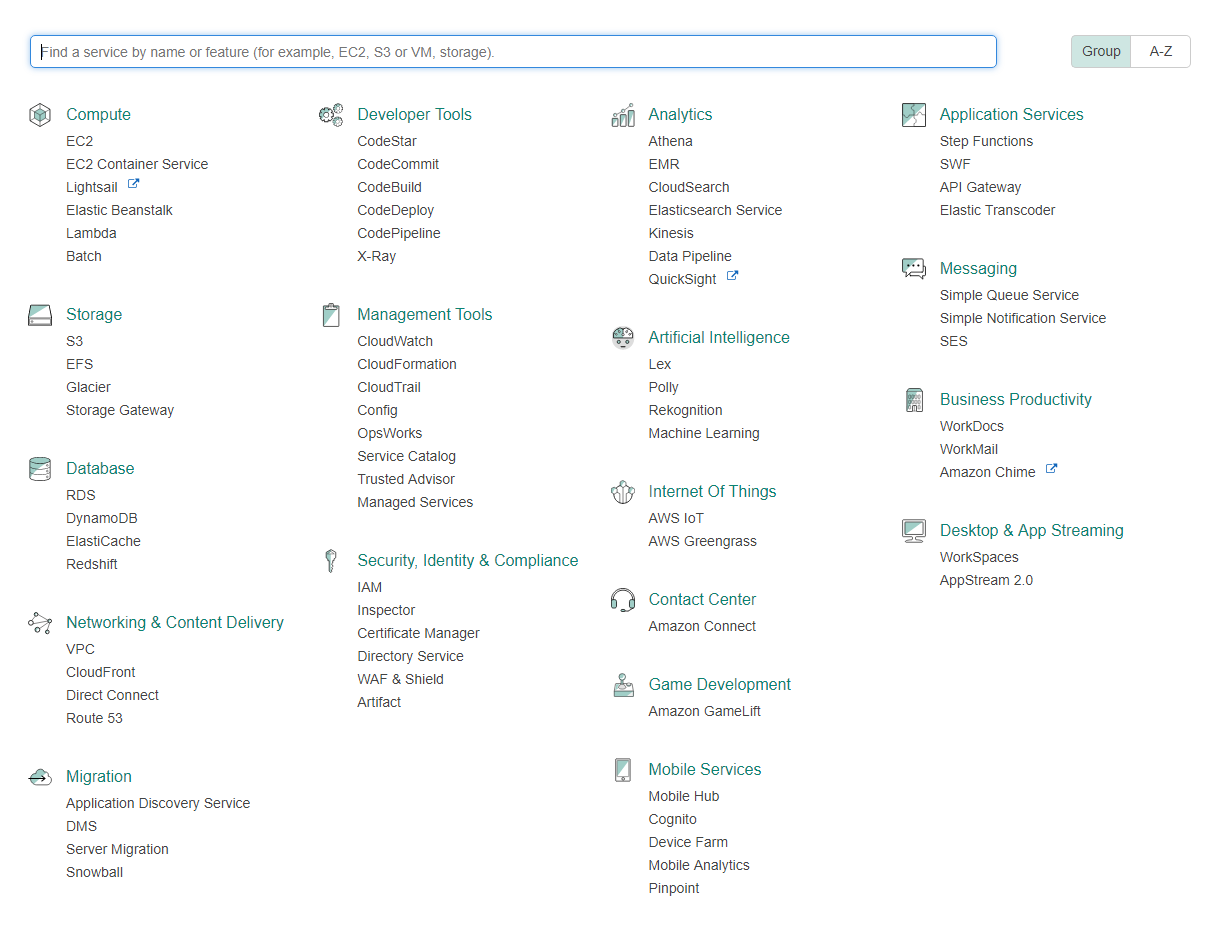
Task: Open Step Functions
Action: click(987, 142)
